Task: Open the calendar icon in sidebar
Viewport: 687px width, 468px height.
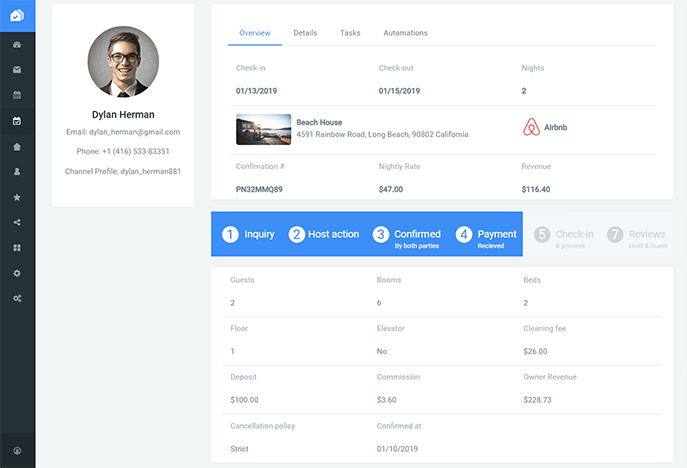Action: point(17,95)
